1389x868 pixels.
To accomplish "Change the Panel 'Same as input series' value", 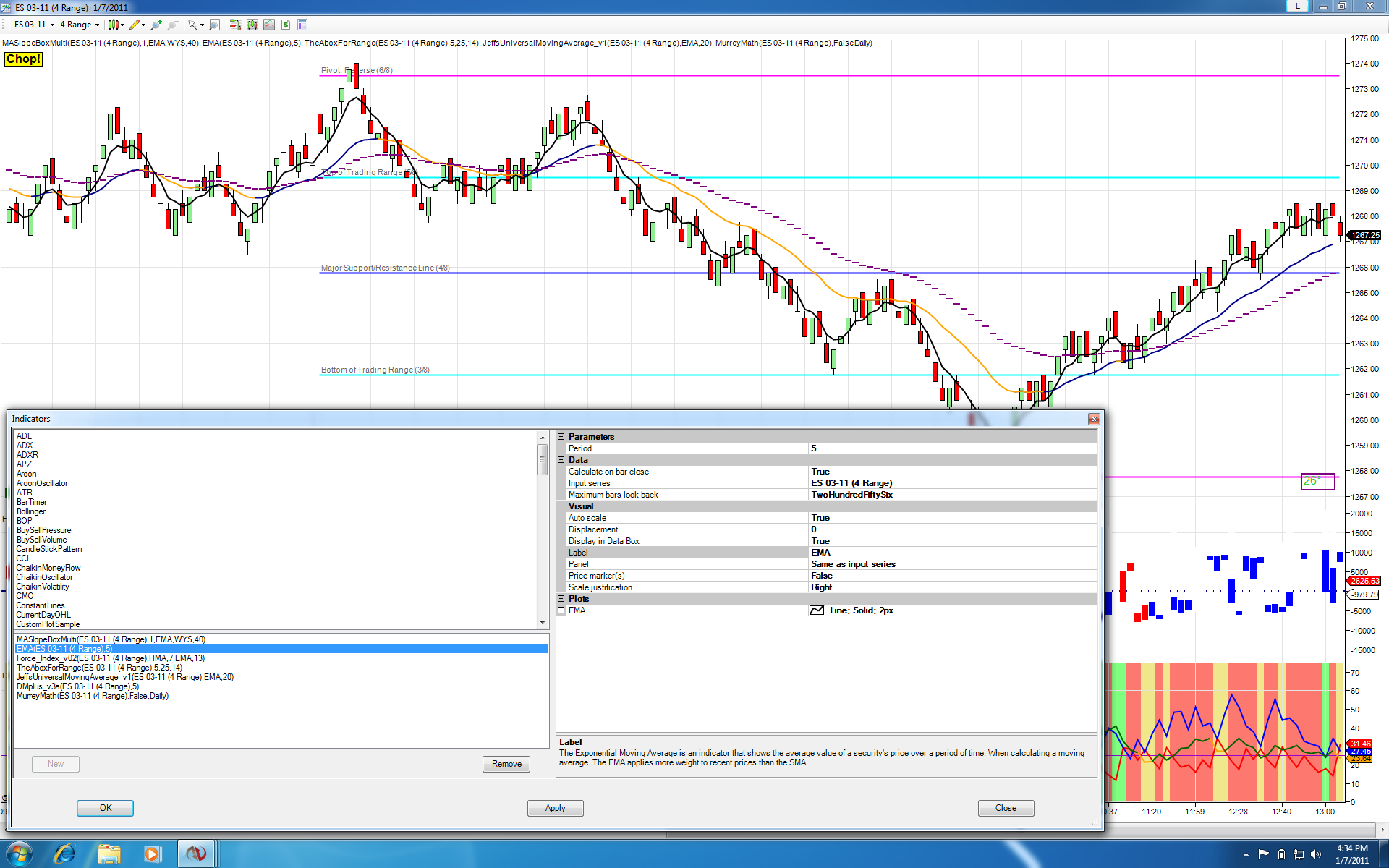I will click(x=952, y=564).
